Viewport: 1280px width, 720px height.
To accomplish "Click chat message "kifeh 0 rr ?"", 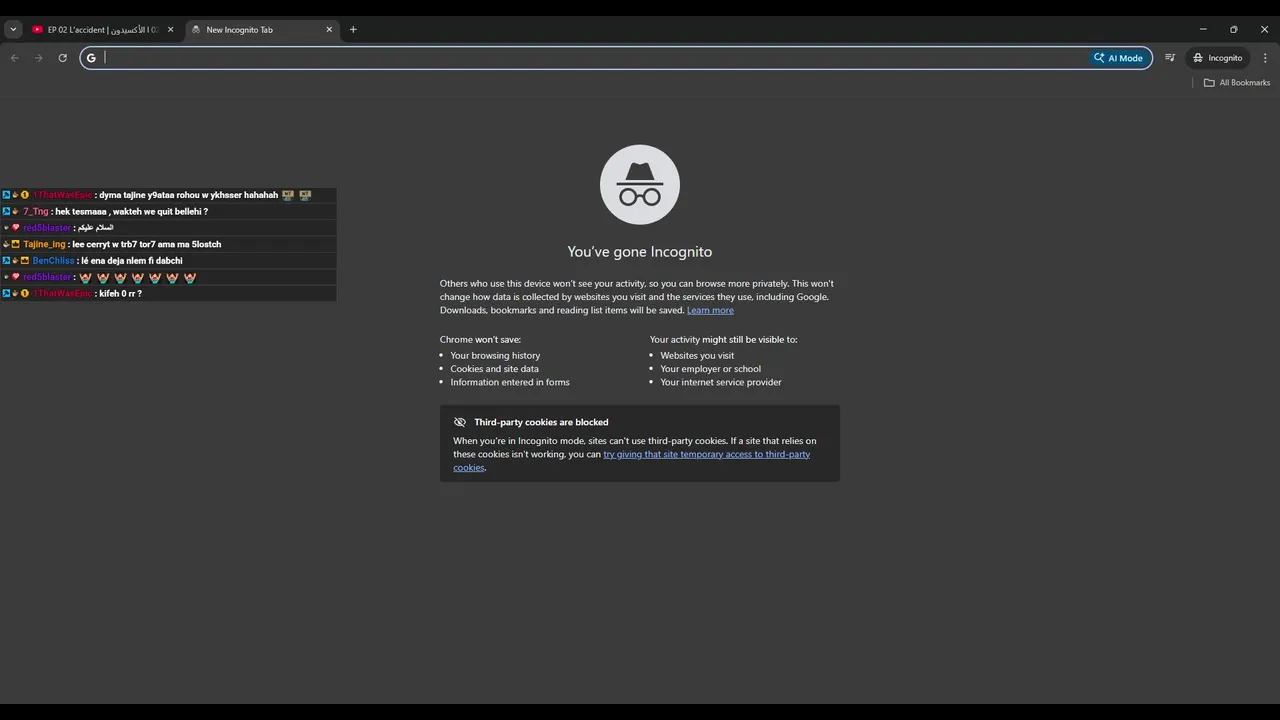I will [x=120, y=294].
